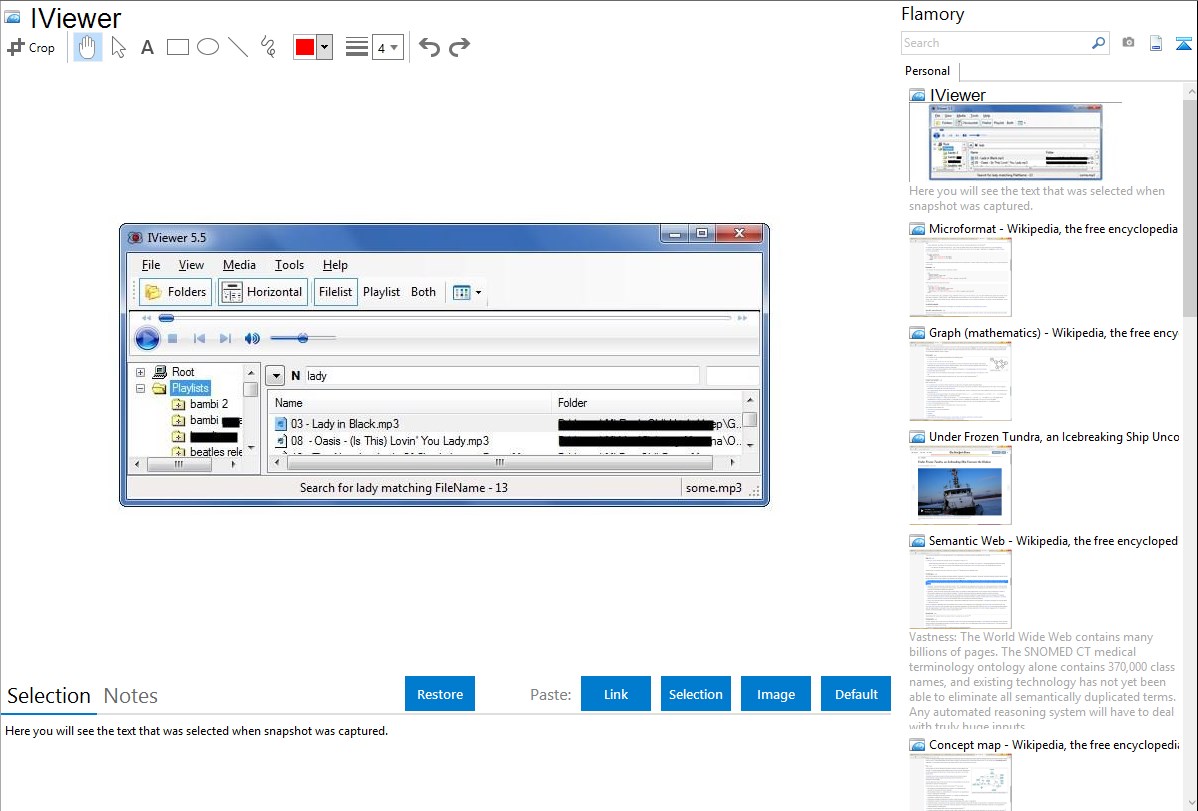1198x811 pixels.
Task: Open the line width dropdown
Action: click(388, 47)
